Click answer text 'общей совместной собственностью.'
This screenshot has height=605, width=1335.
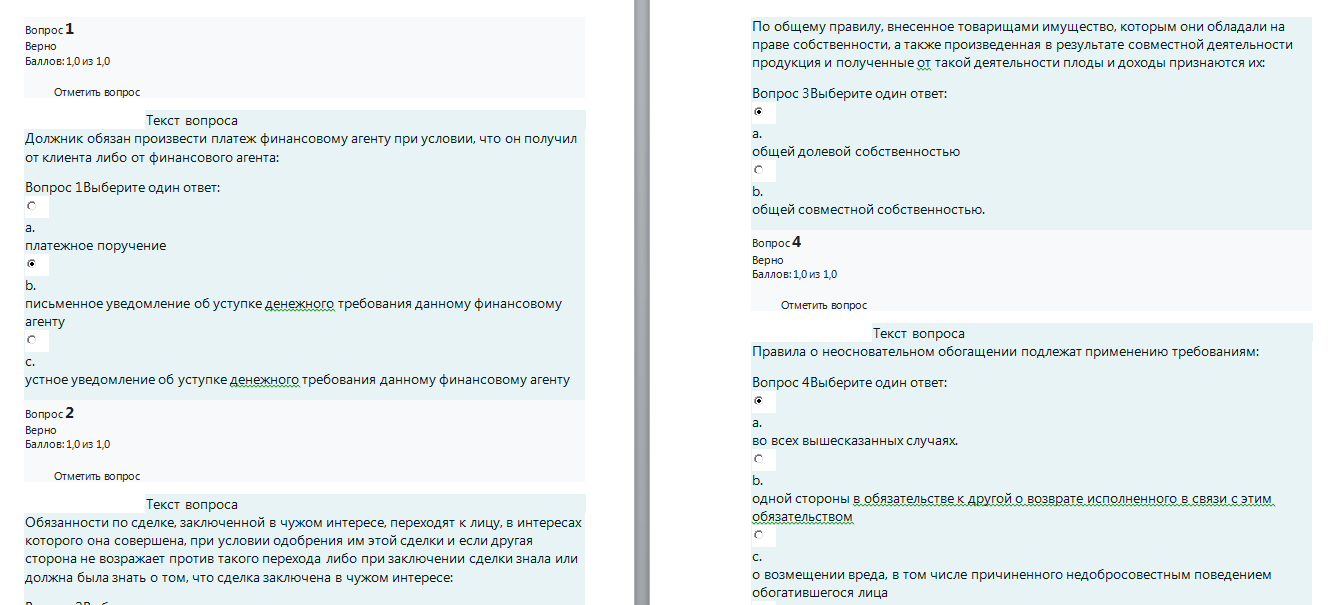coord(869,210)
